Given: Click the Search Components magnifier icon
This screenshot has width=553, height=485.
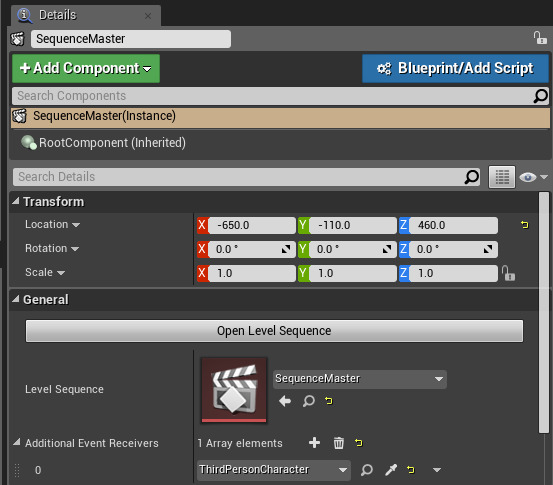Looking at the screenshot, I should tap(541, 96).
